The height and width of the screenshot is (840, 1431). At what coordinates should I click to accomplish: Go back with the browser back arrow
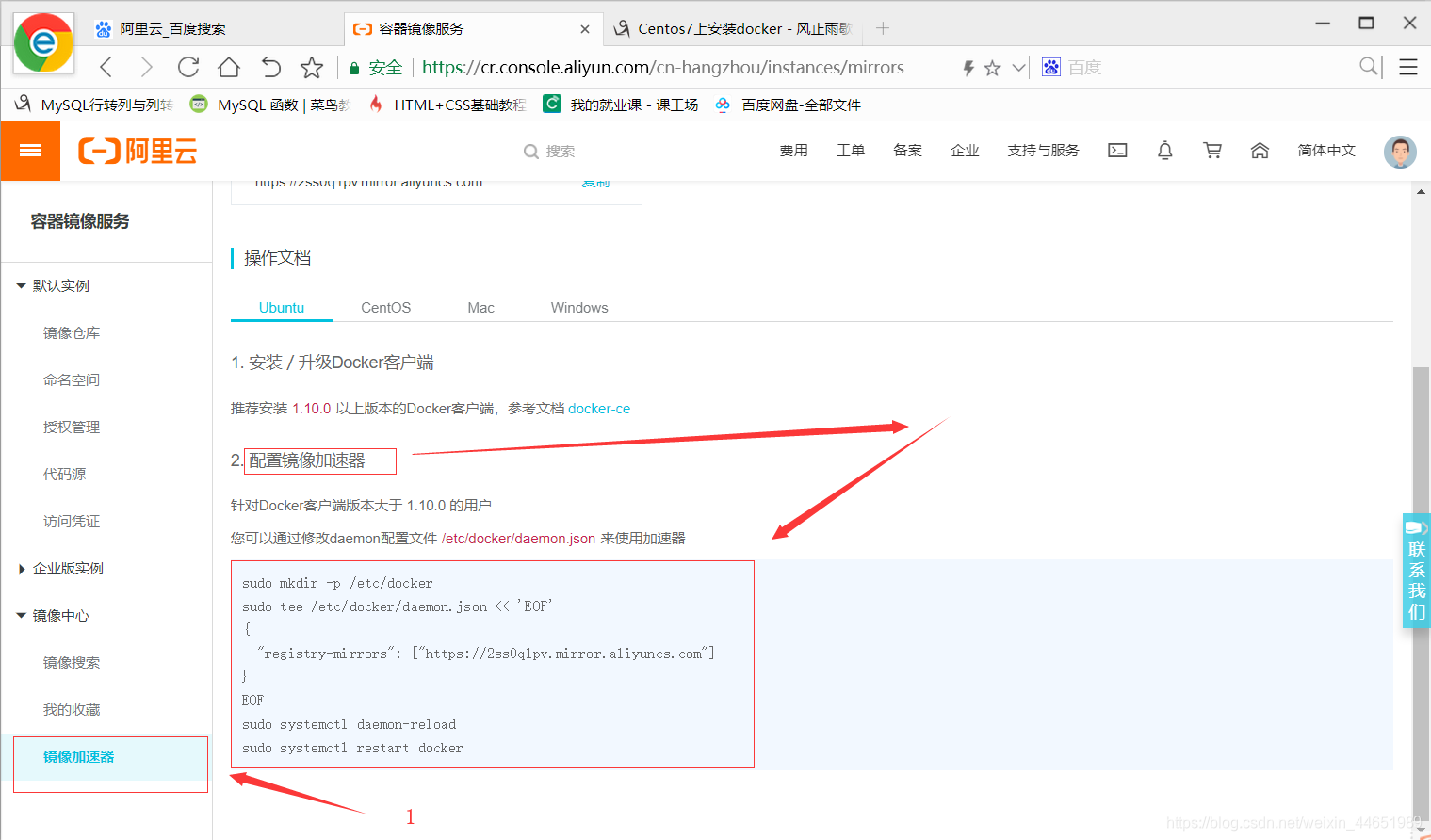[x=106, y=67]
